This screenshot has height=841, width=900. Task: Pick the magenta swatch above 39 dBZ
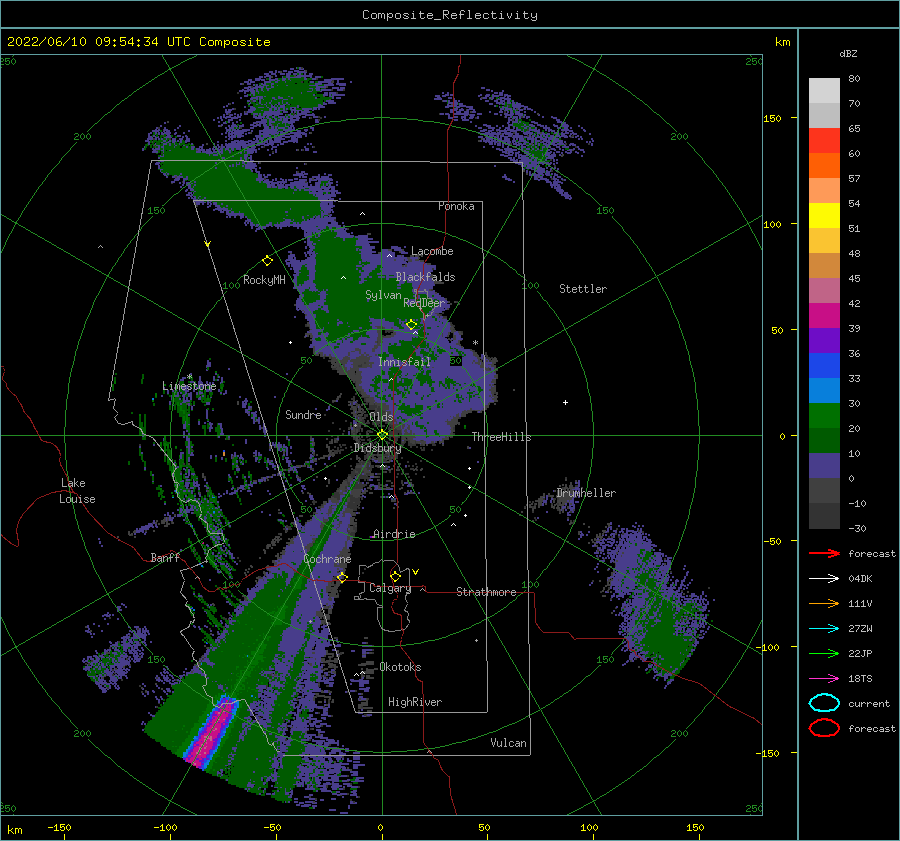coord(824,316)
